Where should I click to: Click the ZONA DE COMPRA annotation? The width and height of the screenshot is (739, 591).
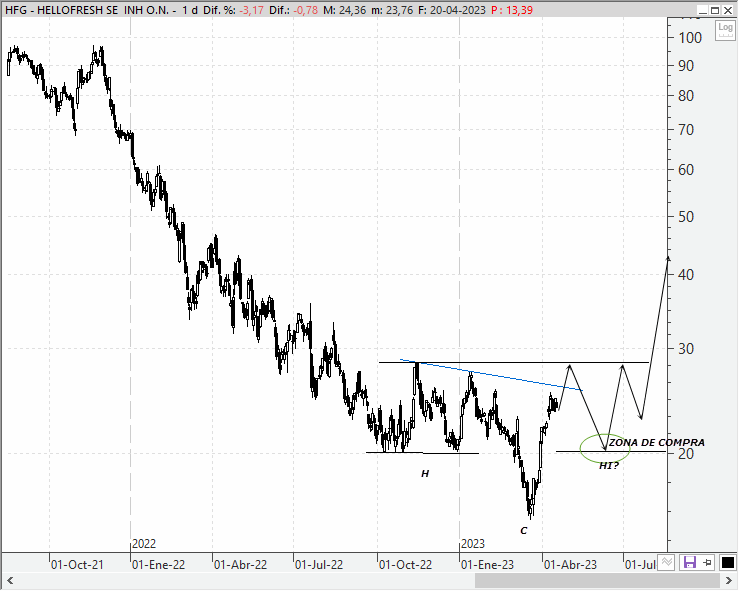[x=657, y=443]
